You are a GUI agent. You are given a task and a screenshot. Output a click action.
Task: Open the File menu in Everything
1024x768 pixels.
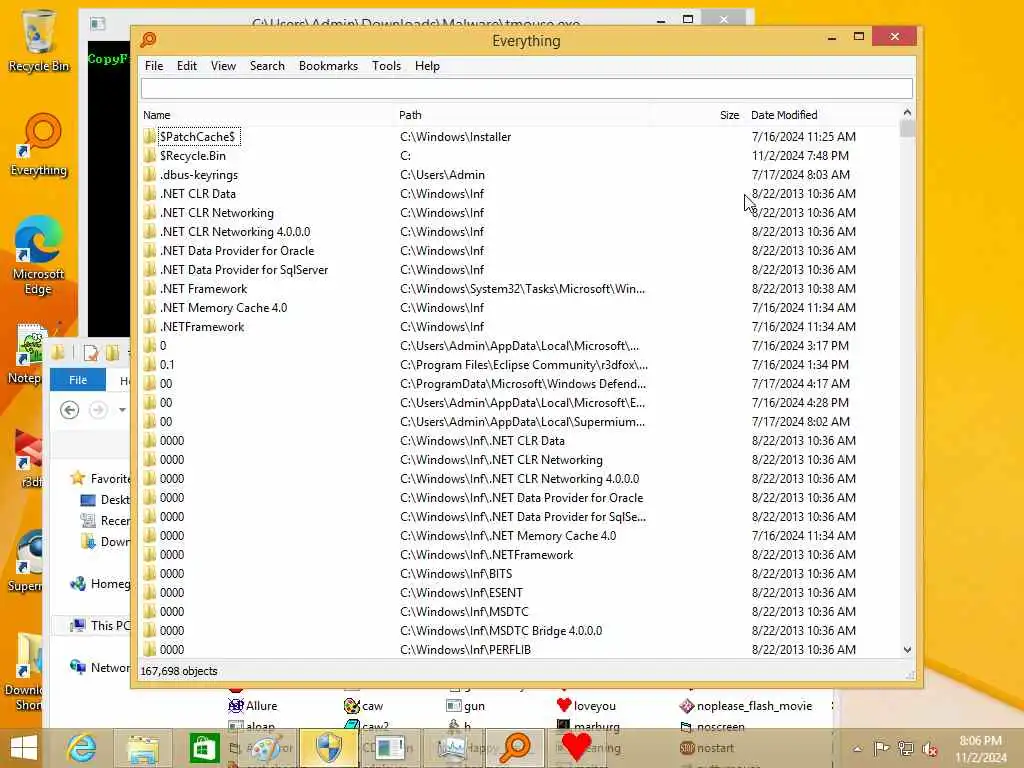coord(154,66)
